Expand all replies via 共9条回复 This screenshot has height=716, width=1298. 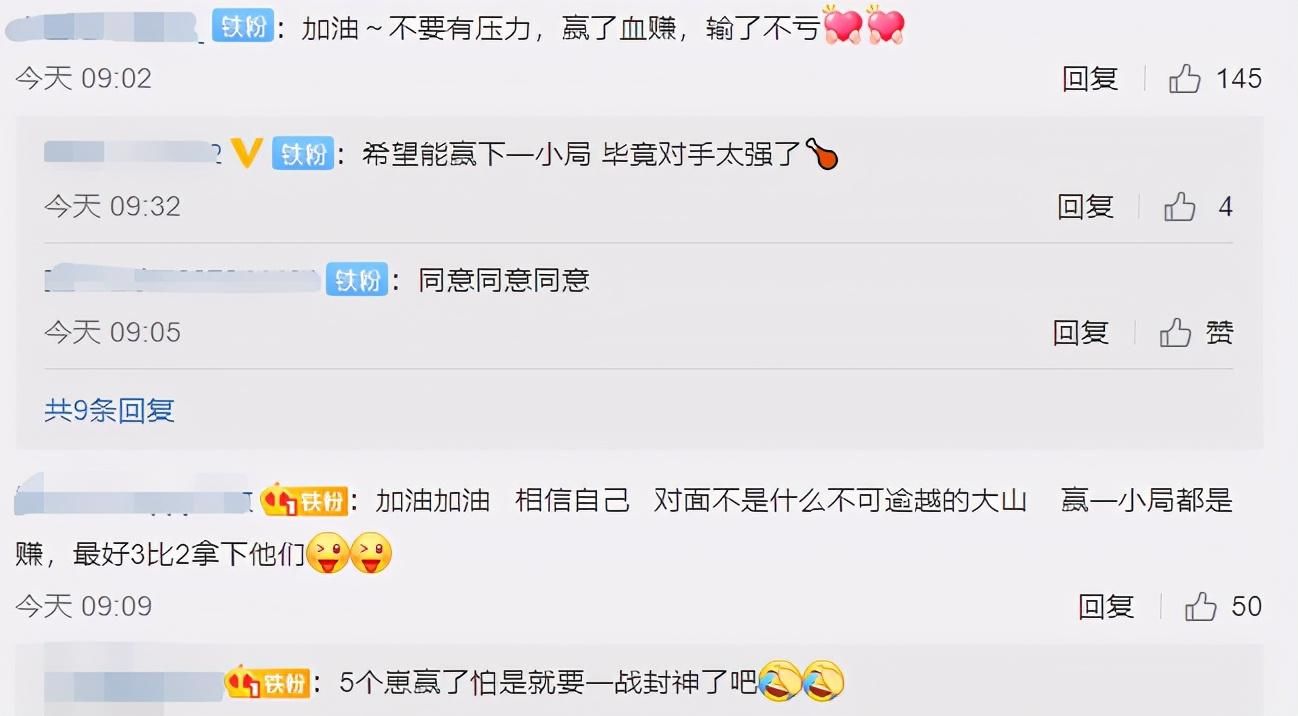click(110, 410)
